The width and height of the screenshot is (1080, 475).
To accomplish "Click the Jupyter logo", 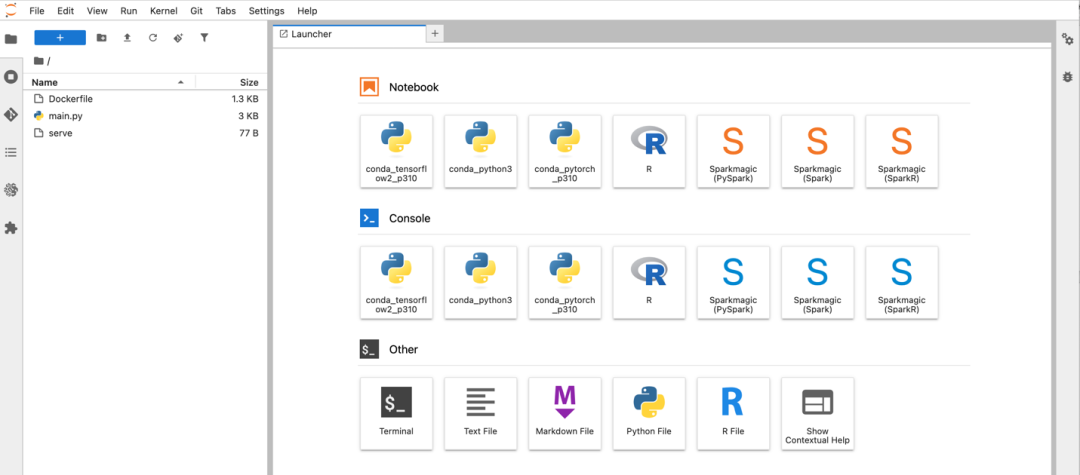I will click(x=11, y=10).
